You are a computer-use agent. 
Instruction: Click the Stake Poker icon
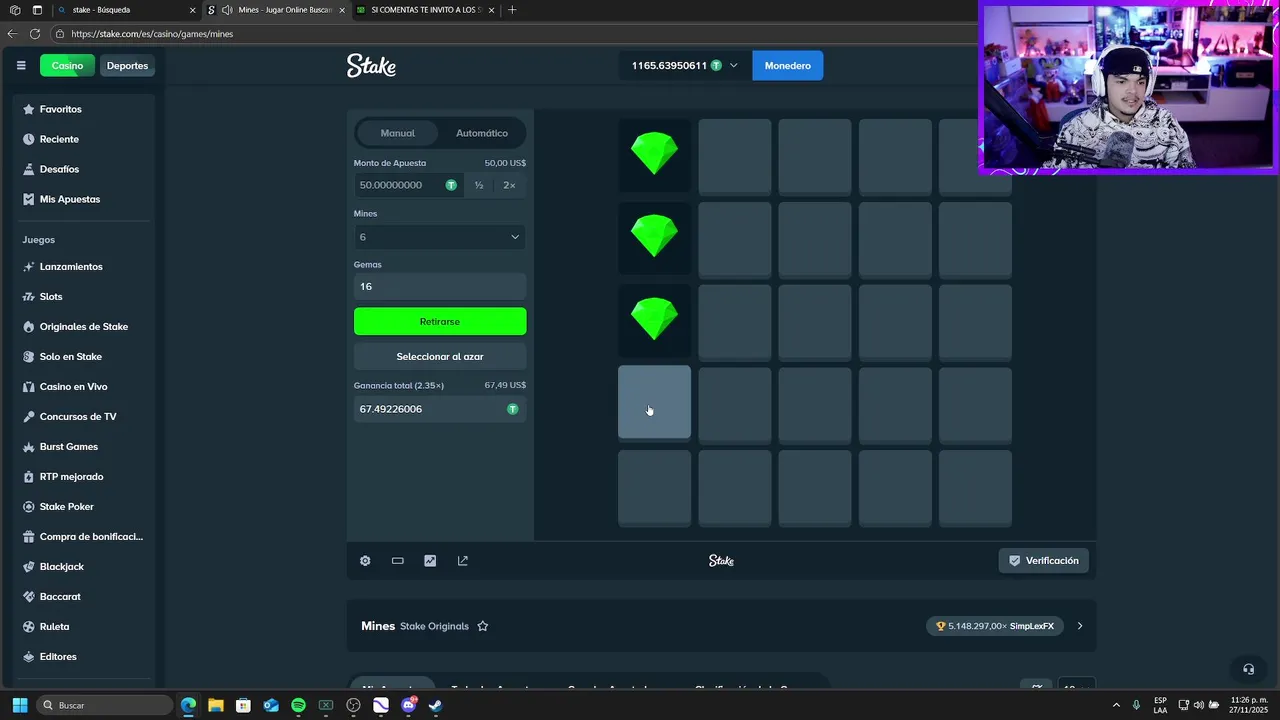29,507
